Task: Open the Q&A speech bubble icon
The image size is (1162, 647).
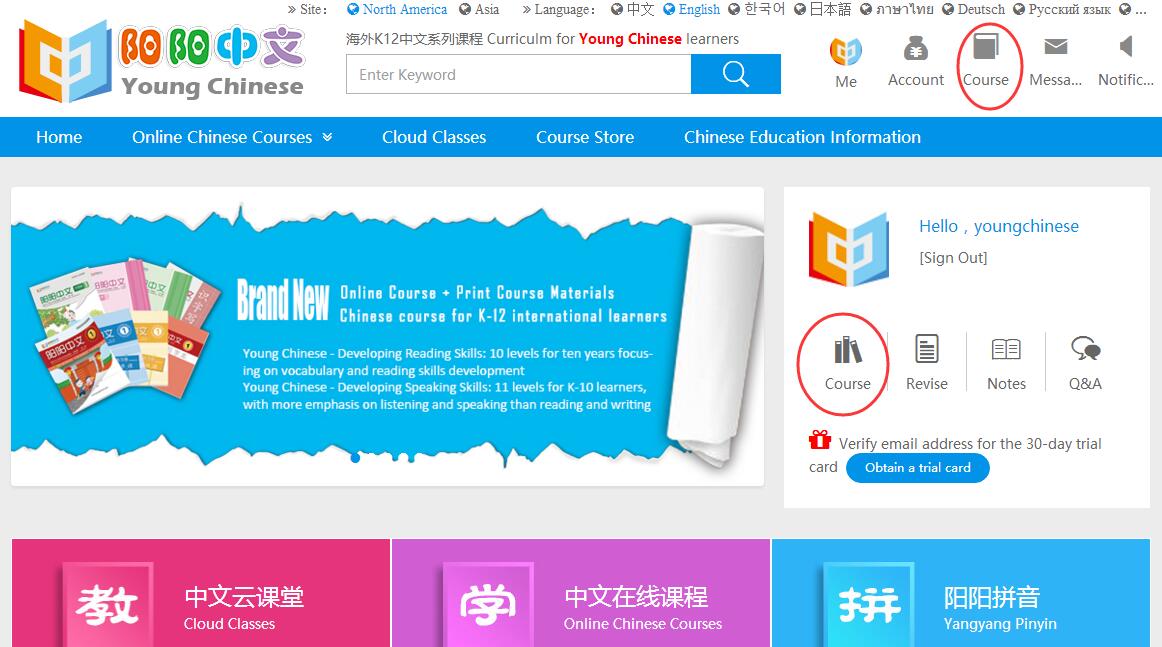Action: pos(1085,348)
